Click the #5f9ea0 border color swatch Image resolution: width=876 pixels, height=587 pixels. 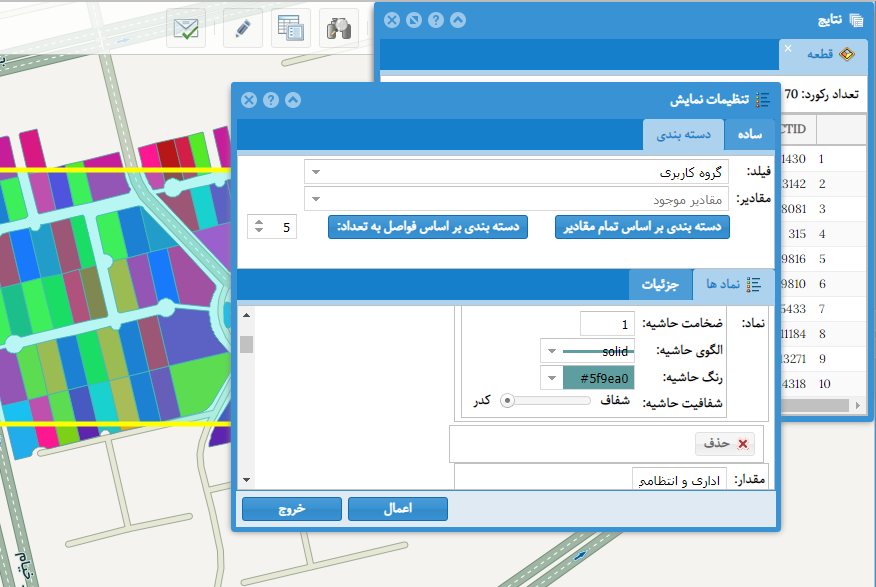pos(599,378)
